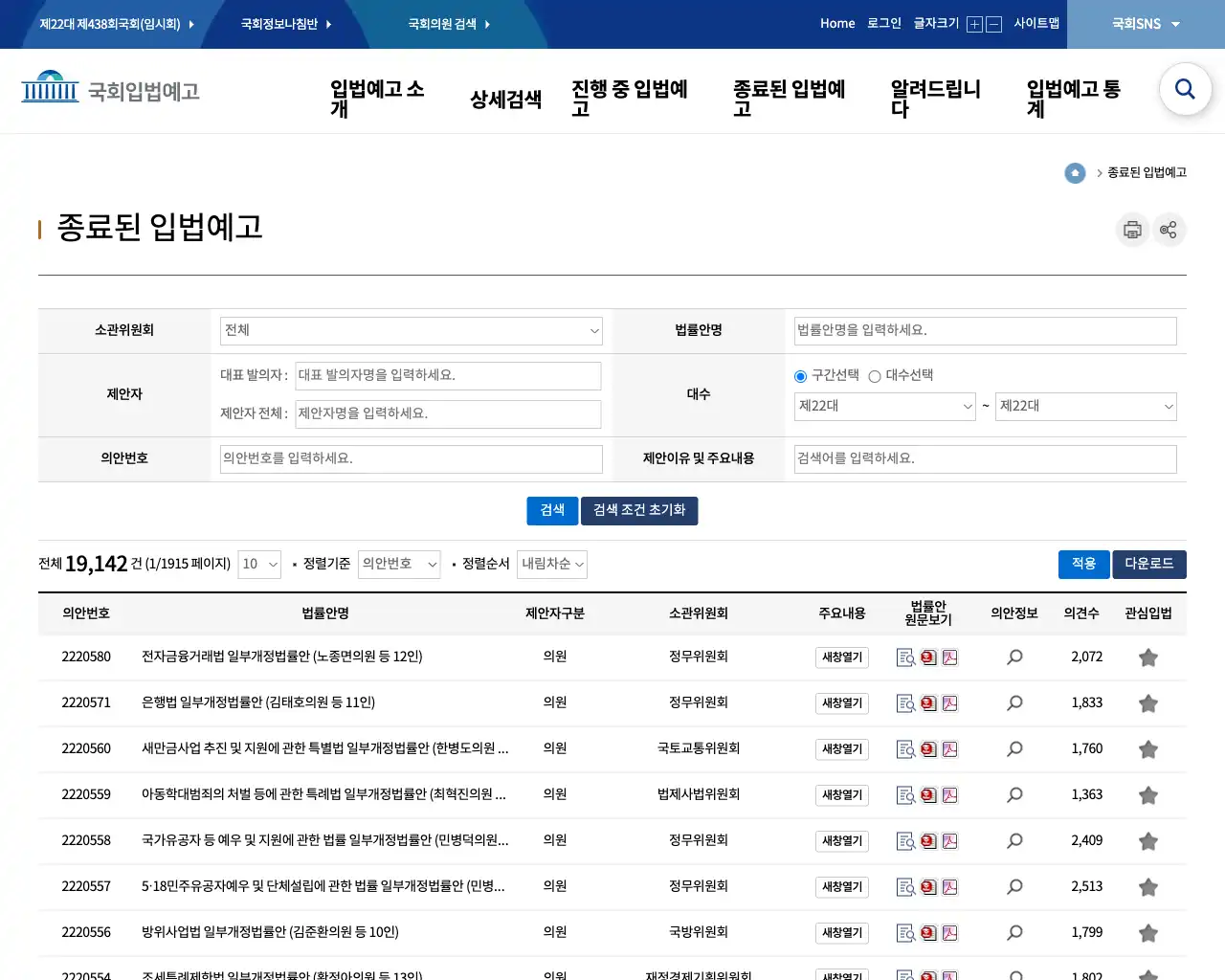Click the blue 검색 button
This screenshot has height=980, width=1225.
coord(552,510)
